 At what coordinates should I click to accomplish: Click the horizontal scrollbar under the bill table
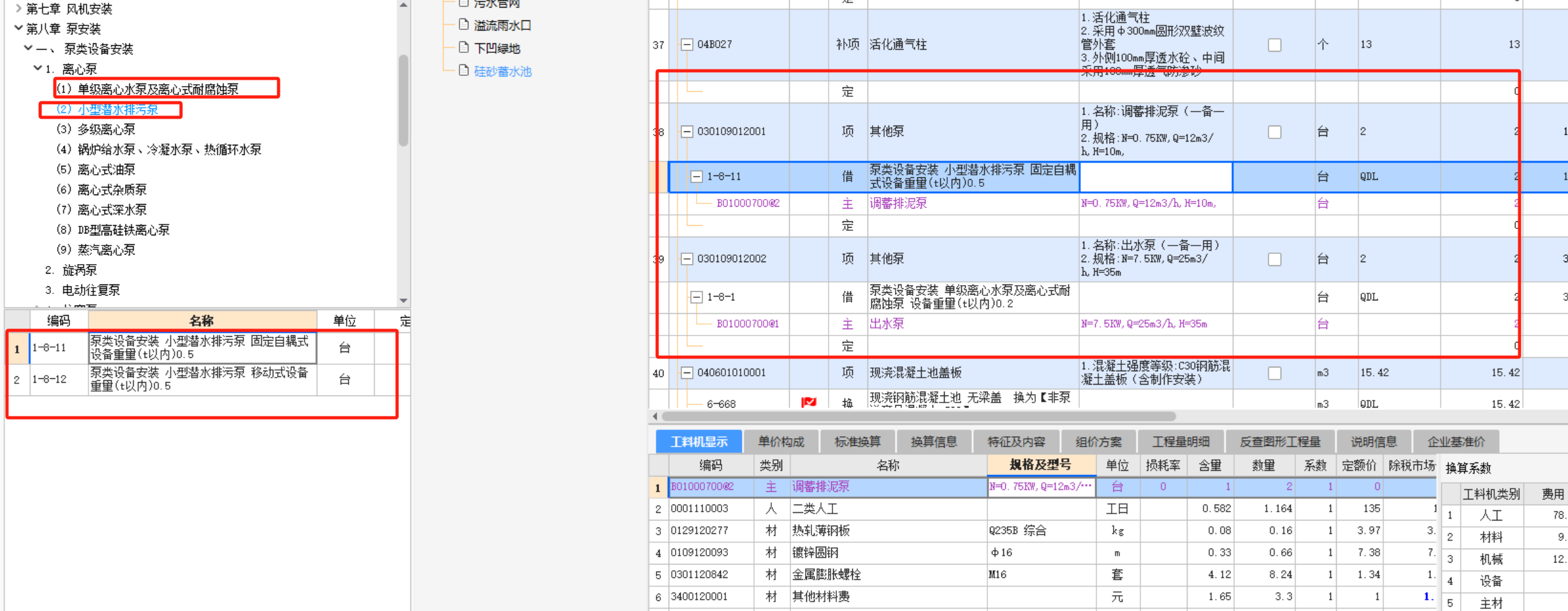coord(918,416)
